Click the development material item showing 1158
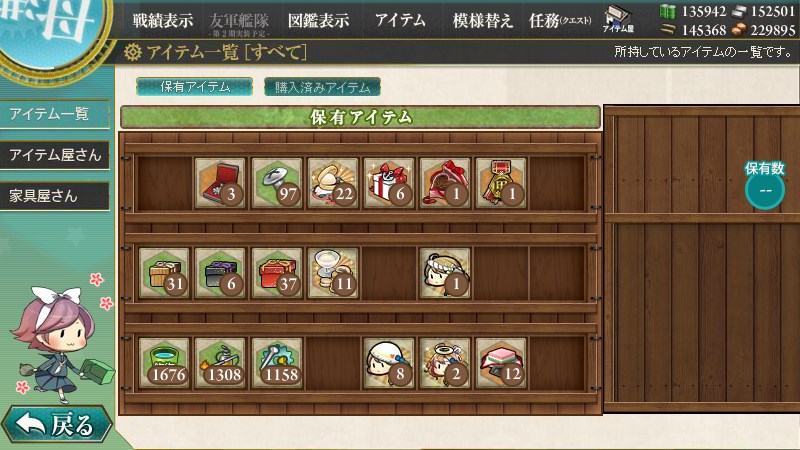This screenshot has height=450, width=800. (x=277, y=363)
